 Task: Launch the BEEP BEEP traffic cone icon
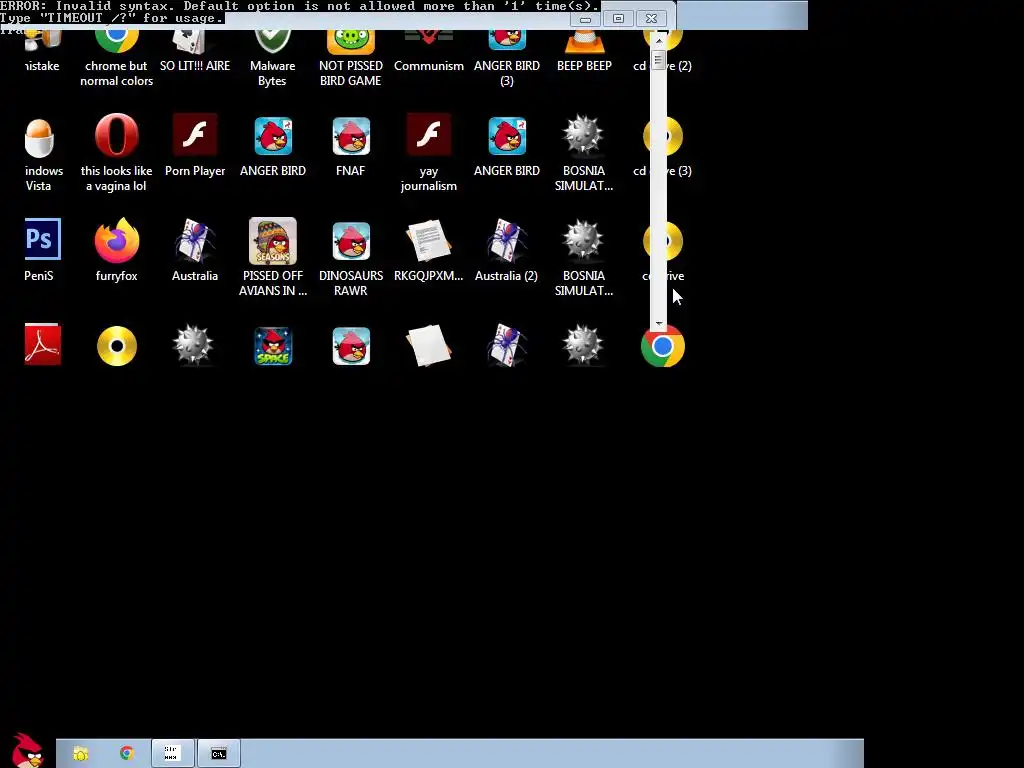pos(584,52)
